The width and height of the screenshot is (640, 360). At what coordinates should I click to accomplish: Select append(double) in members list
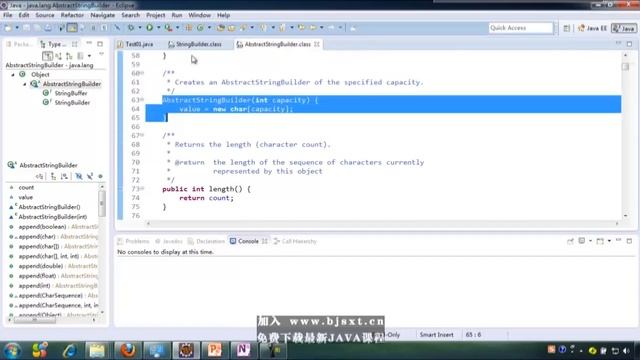[x=40, y=266]
